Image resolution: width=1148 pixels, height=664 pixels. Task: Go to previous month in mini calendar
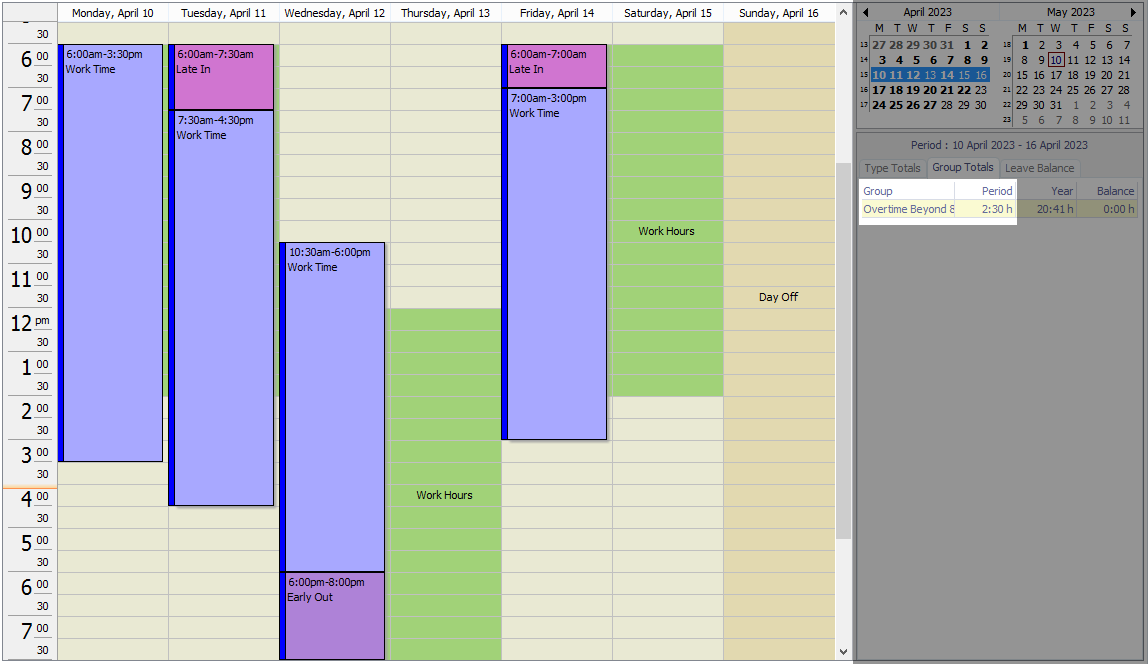pyautogui.click(x=866, y=12)
